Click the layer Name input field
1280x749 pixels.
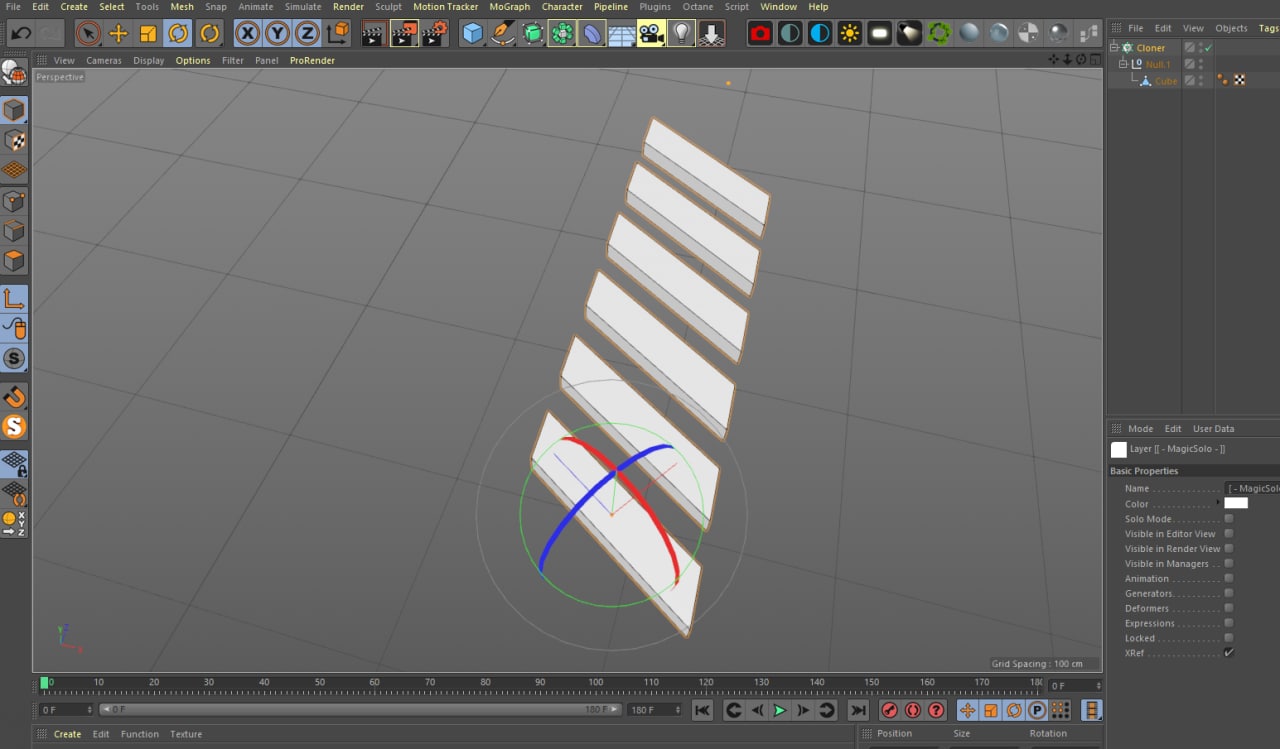[1252, 488]
